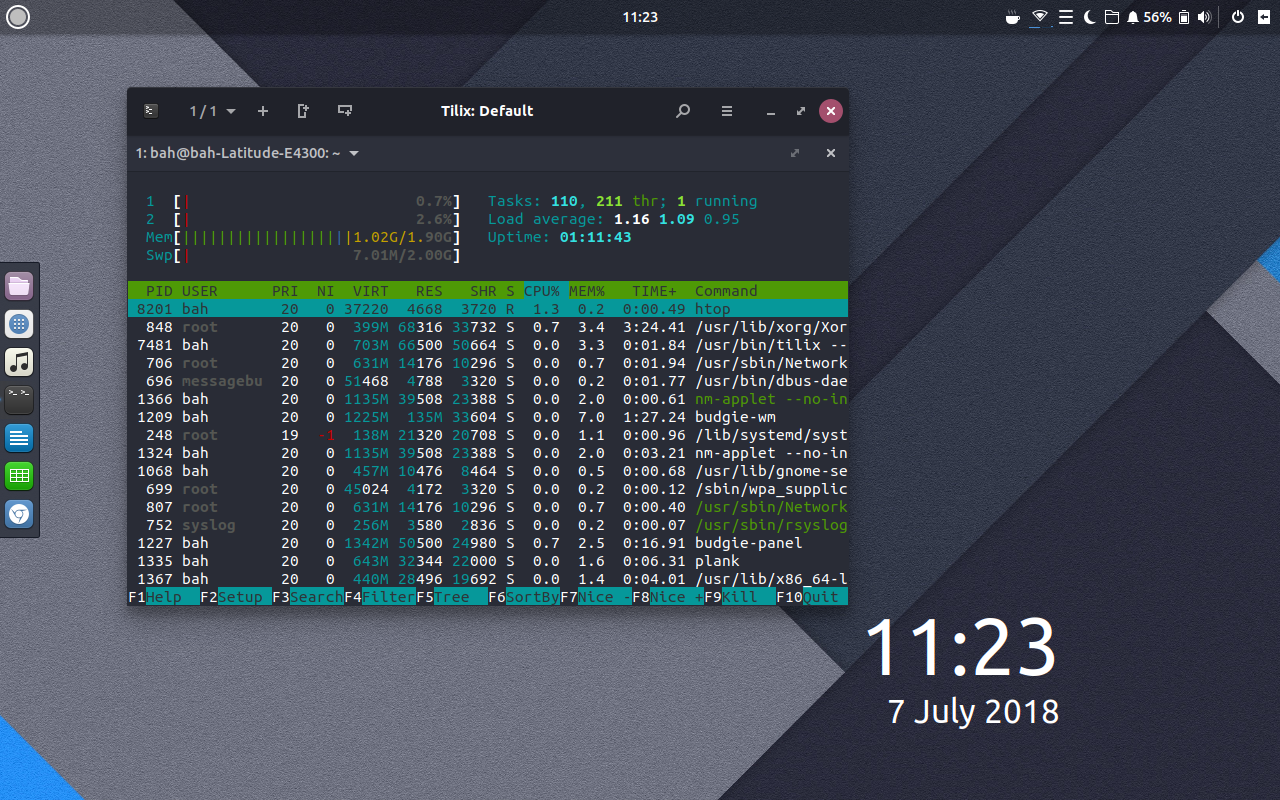The height and width of the screenshot is (800, 1280).
Task: Launch the text document dock icon
Action: click(x=19, y=438)
